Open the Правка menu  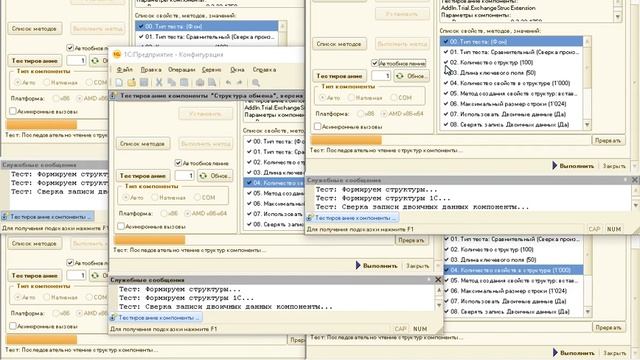(x=151, y=69)
